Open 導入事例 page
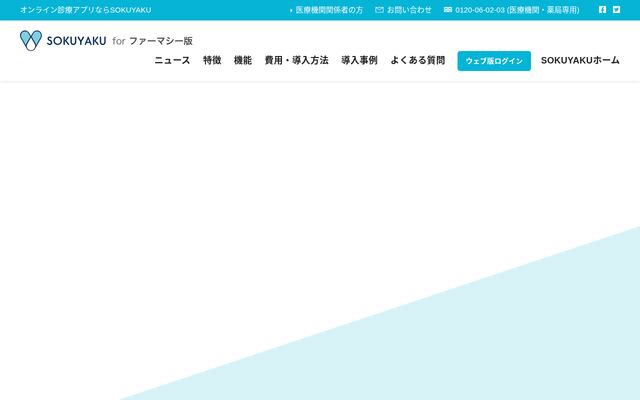The image size is (640, 400). [x=359, y=60]
